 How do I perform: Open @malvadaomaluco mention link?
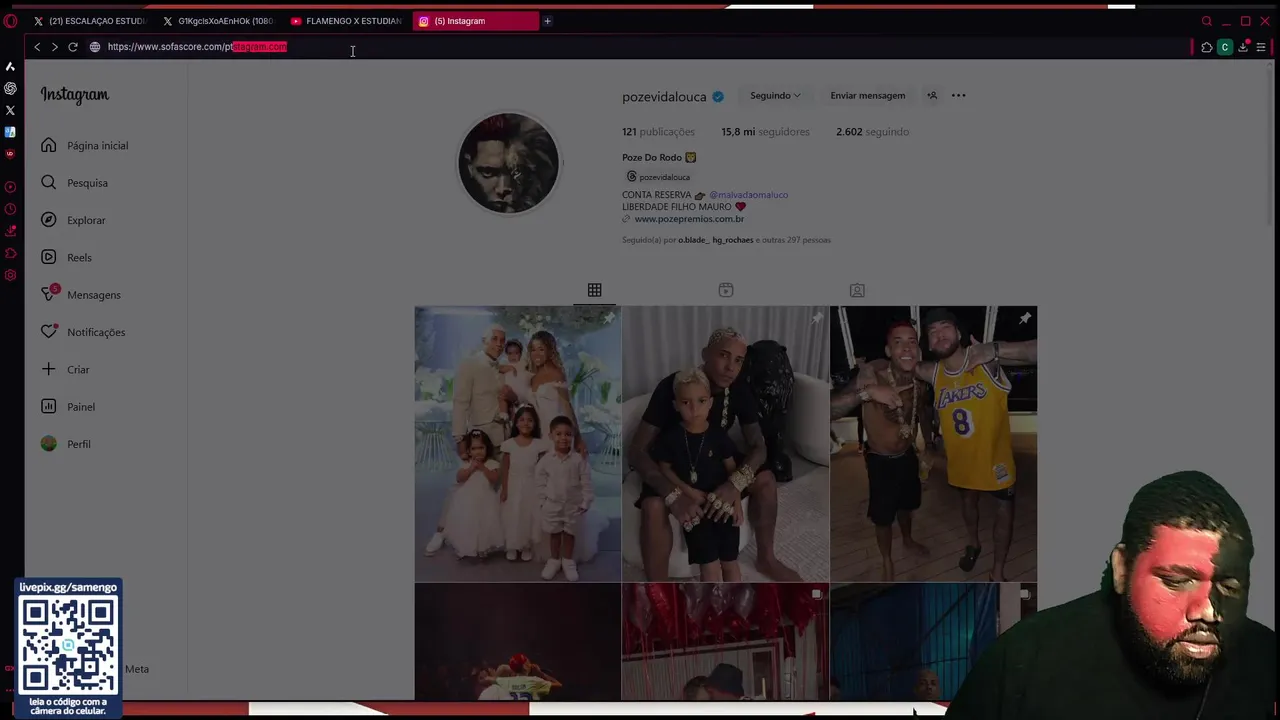[x=749, y=195]
